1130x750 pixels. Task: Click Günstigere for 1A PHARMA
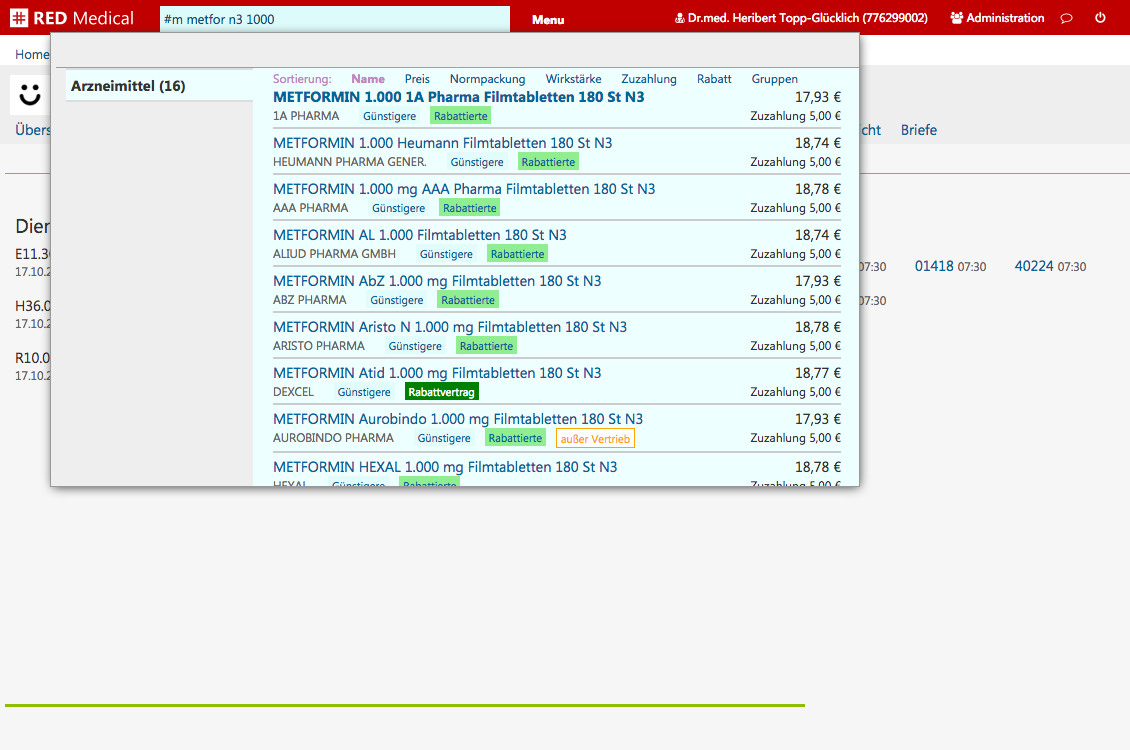pos(389,116)
